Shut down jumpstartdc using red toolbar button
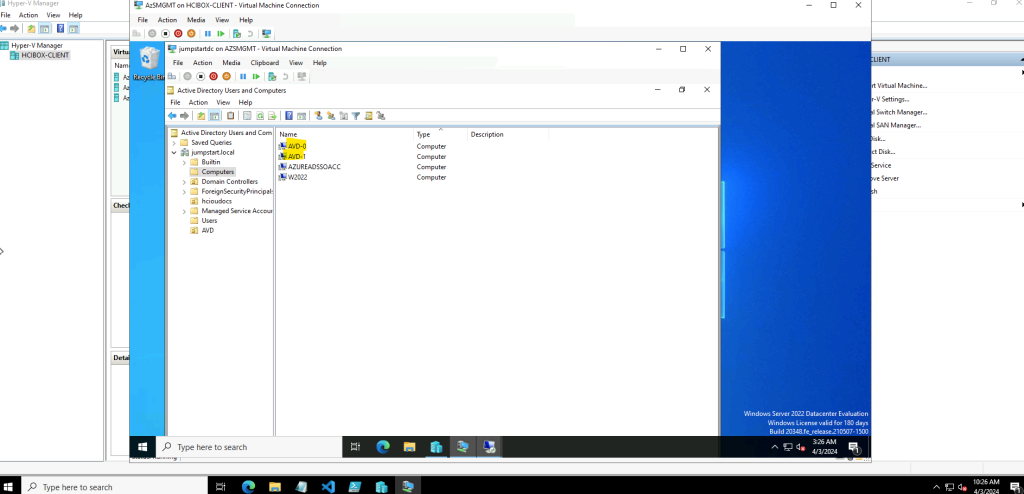Image resolution: width=1024 pixels, height=494 pixels. (213, 76)
